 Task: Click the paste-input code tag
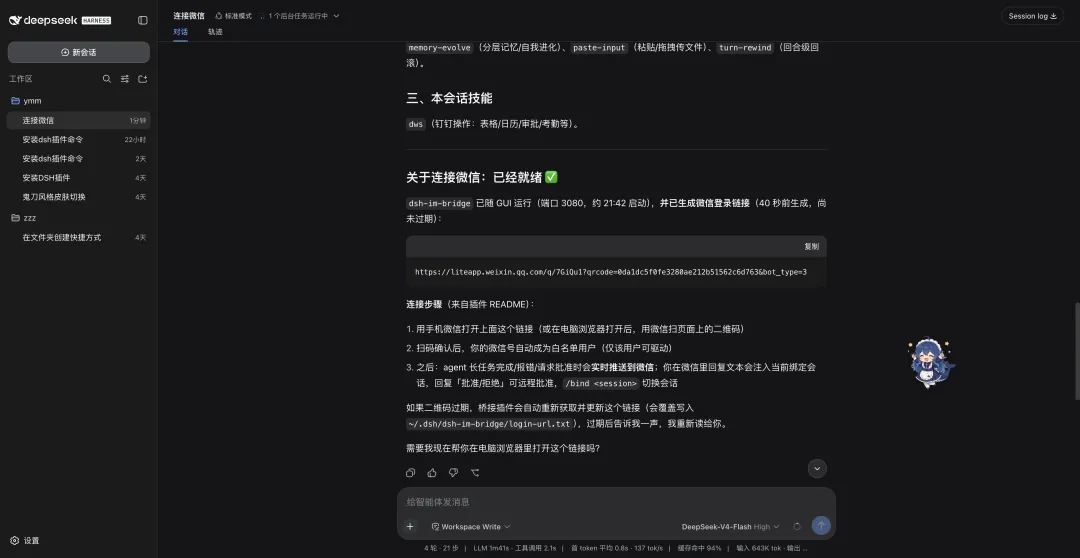pos(599,48)
